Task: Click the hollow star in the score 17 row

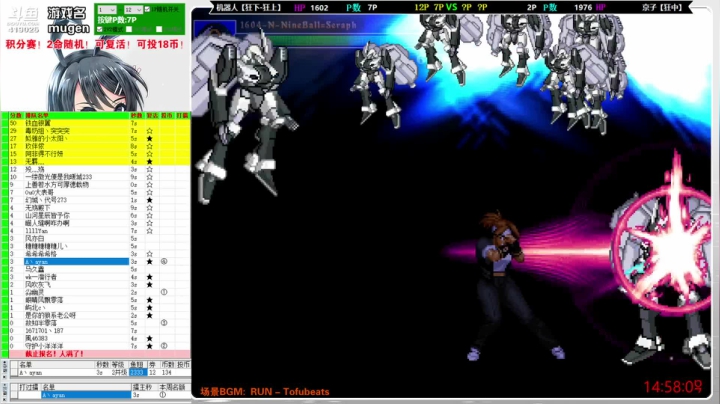Action: (x=149, y=146)
